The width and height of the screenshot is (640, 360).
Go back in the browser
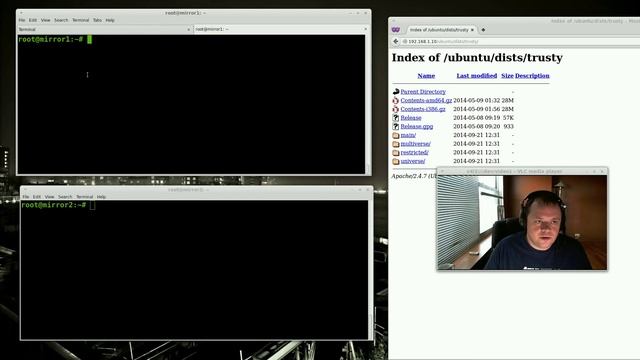[396, 41]
